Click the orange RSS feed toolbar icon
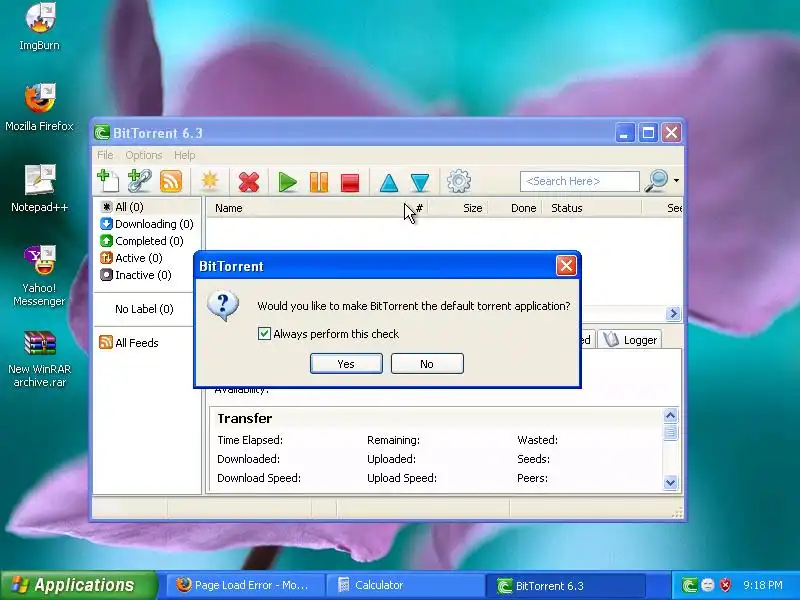This screenshot has height=600, width=800. coord(170,182)
